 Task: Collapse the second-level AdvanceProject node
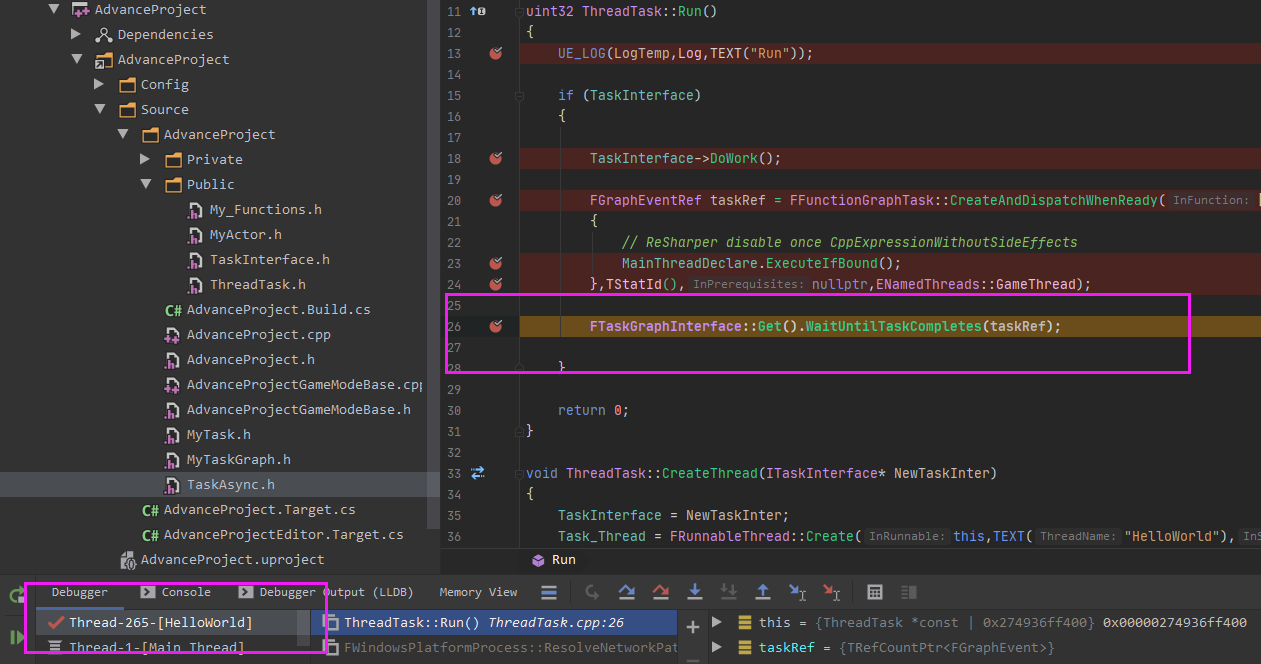(x=77, y=59)
